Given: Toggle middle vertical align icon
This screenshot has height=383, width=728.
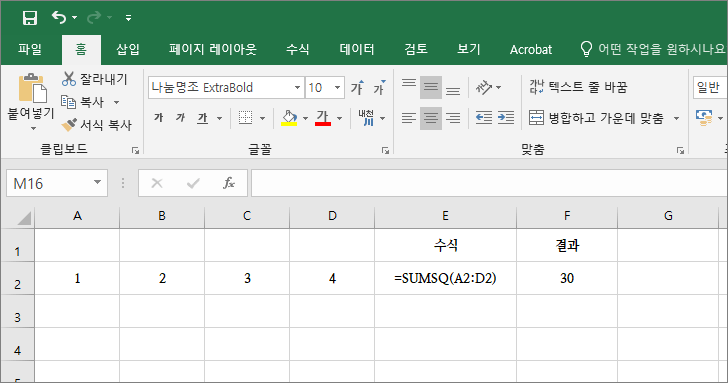Looking at the screenshot, I should pyautogui.click(x=431, y=87).
